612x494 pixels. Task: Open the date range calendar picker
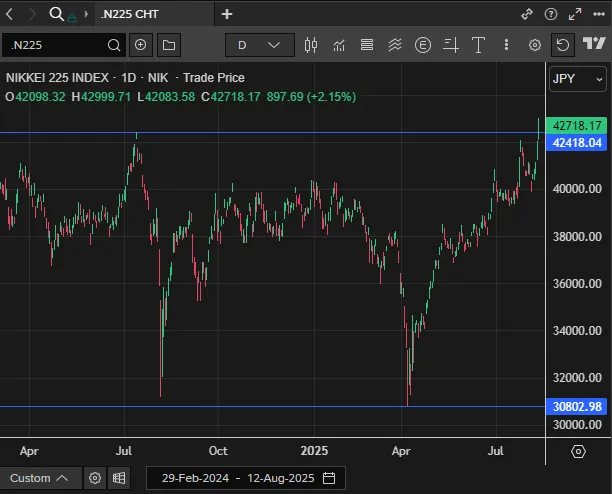329,478
